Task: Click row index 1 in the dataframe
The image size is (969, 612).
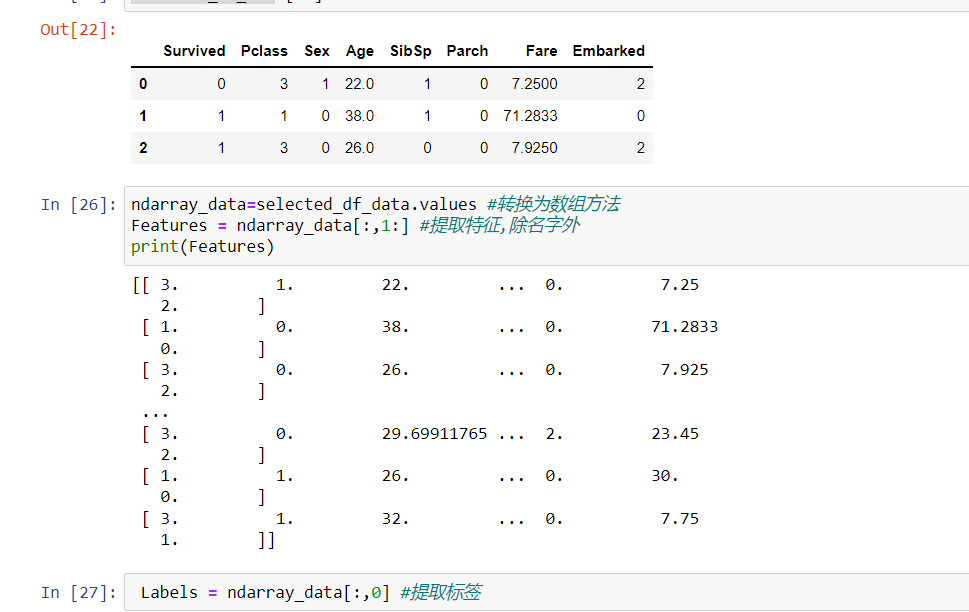Action: pos(143,116)
